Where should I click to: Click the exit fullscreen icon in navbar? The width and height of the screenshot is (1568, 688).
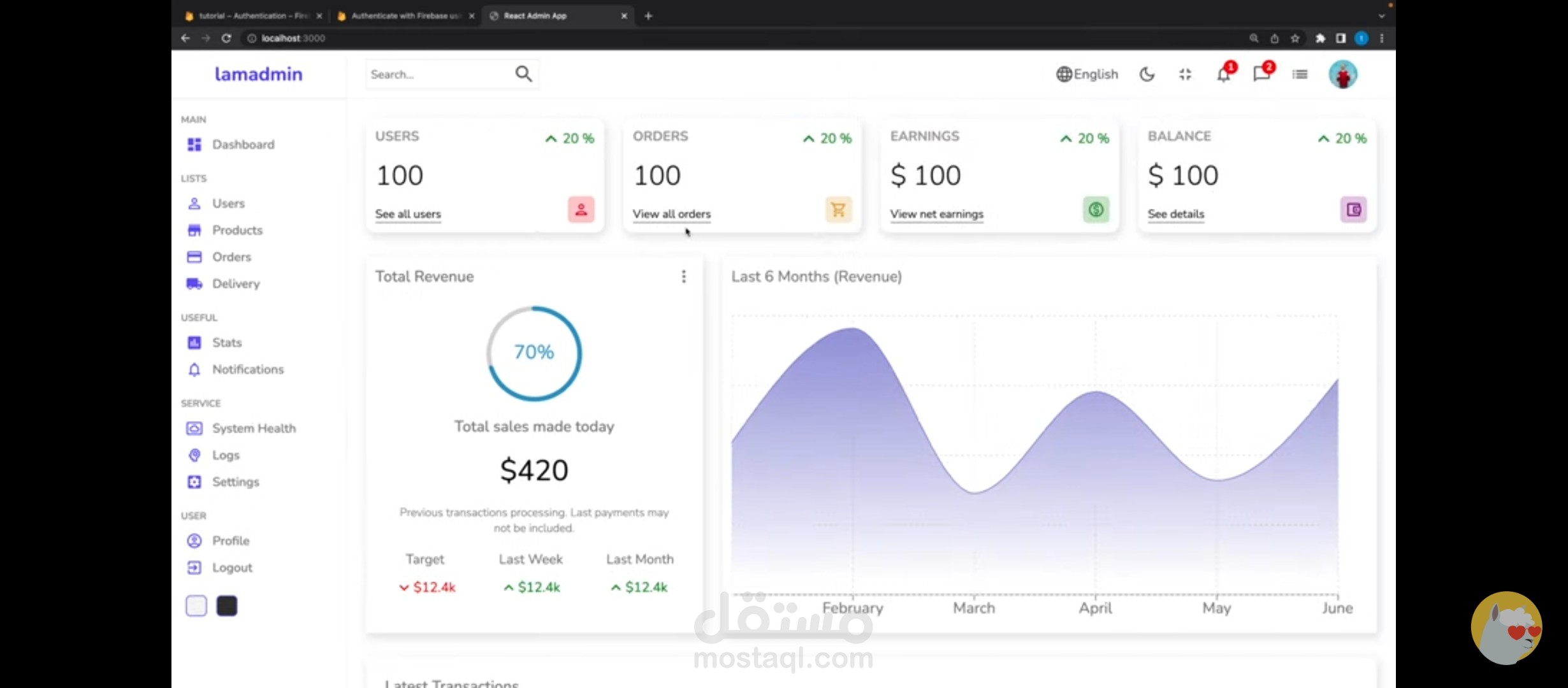tap(1185, 75)
